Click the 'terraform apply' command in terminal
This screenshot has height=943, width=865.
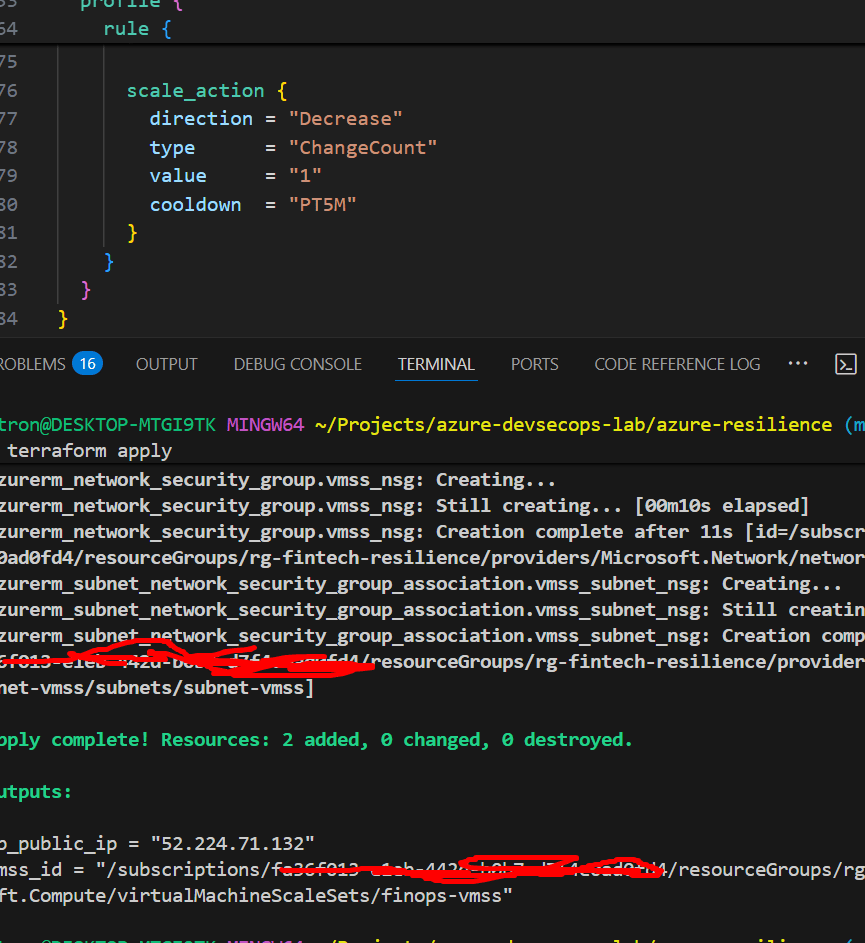103,451
